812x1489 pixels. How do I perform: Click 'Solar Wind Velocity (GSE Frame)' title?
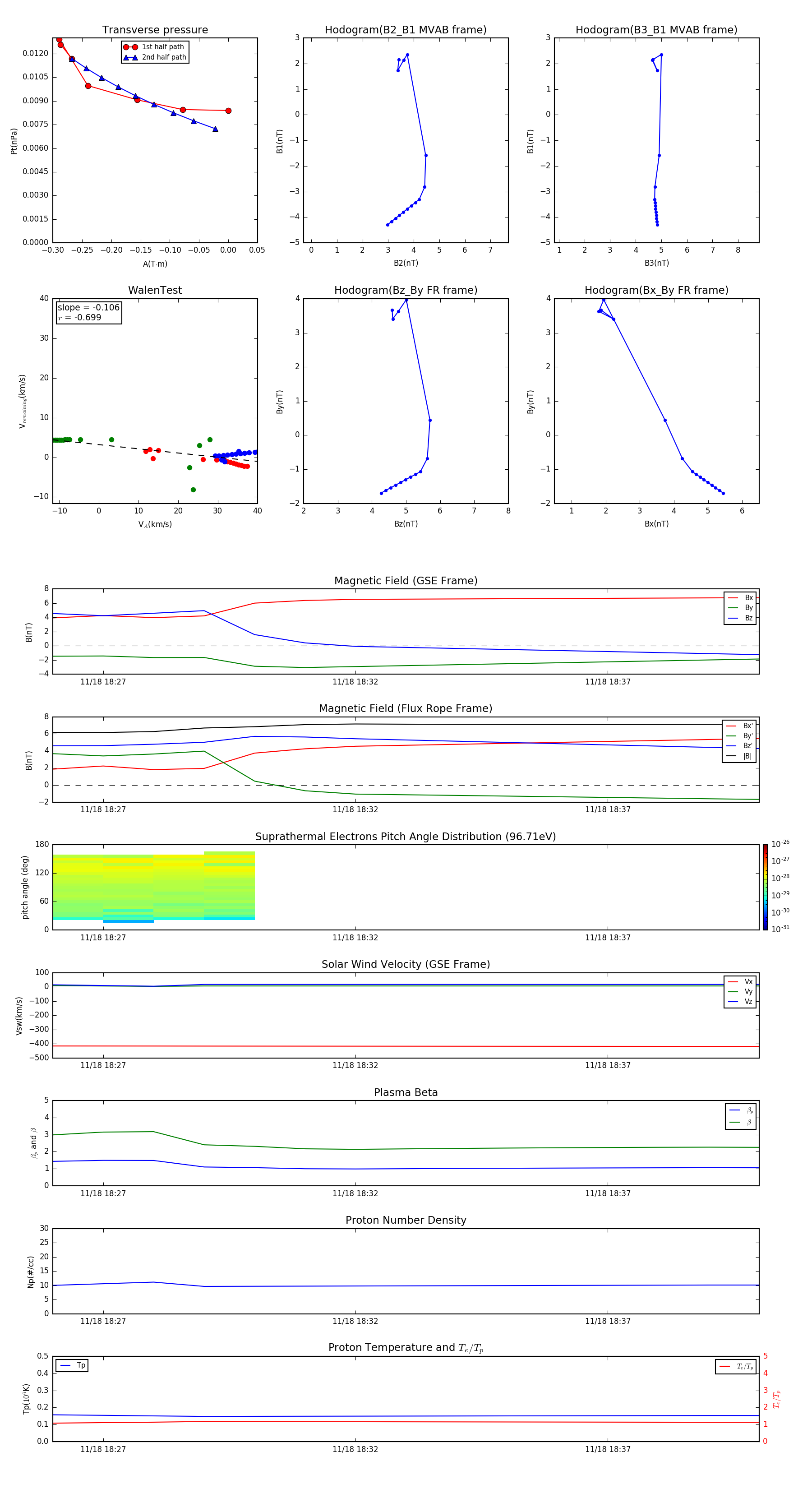(406, 965)
